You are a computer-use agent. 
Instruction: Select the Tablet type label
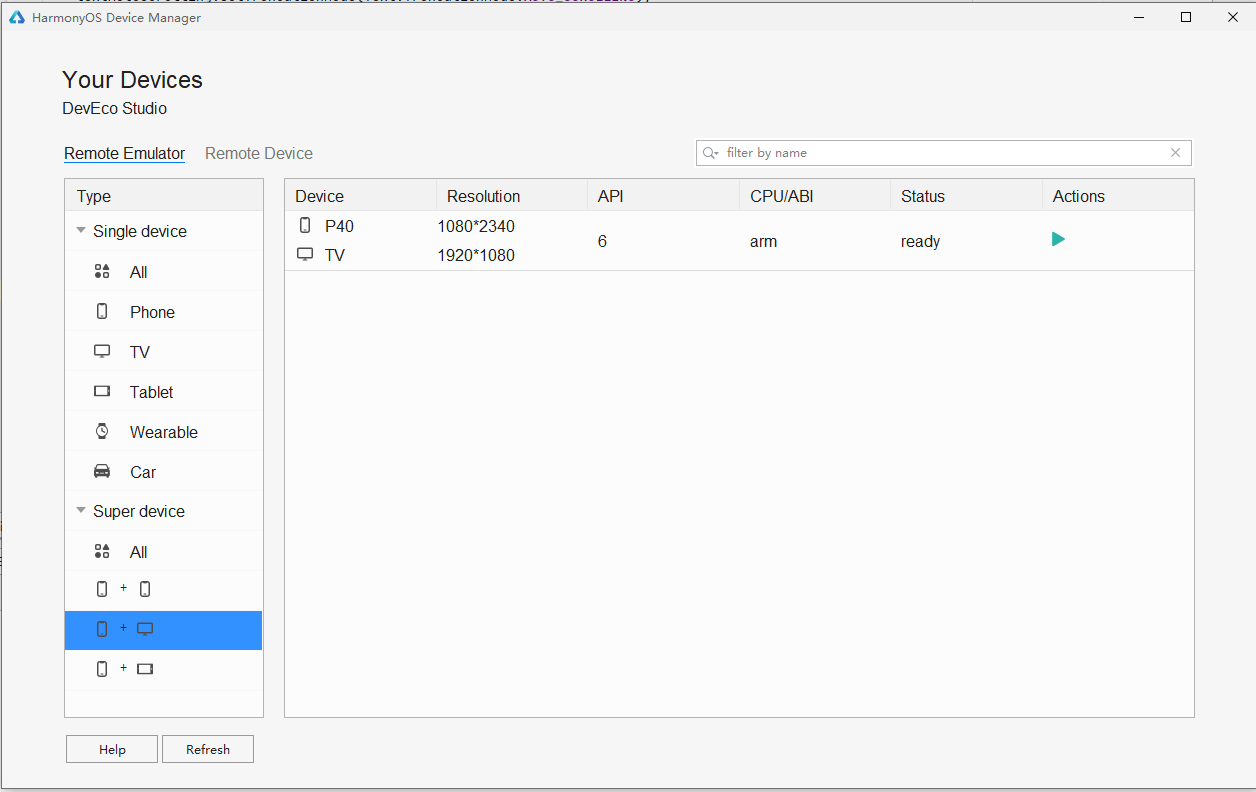(151, 392)
